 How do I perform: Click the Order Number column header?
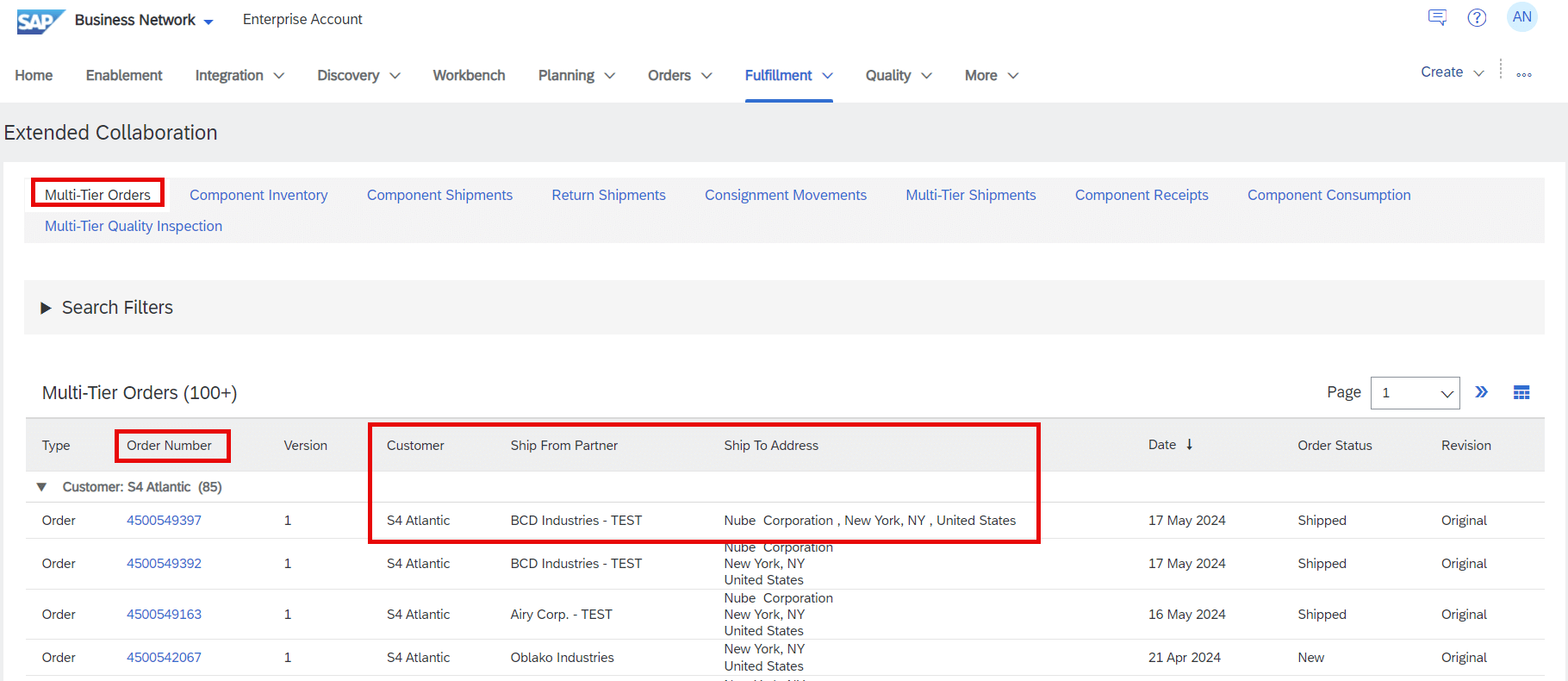(169, 446)
